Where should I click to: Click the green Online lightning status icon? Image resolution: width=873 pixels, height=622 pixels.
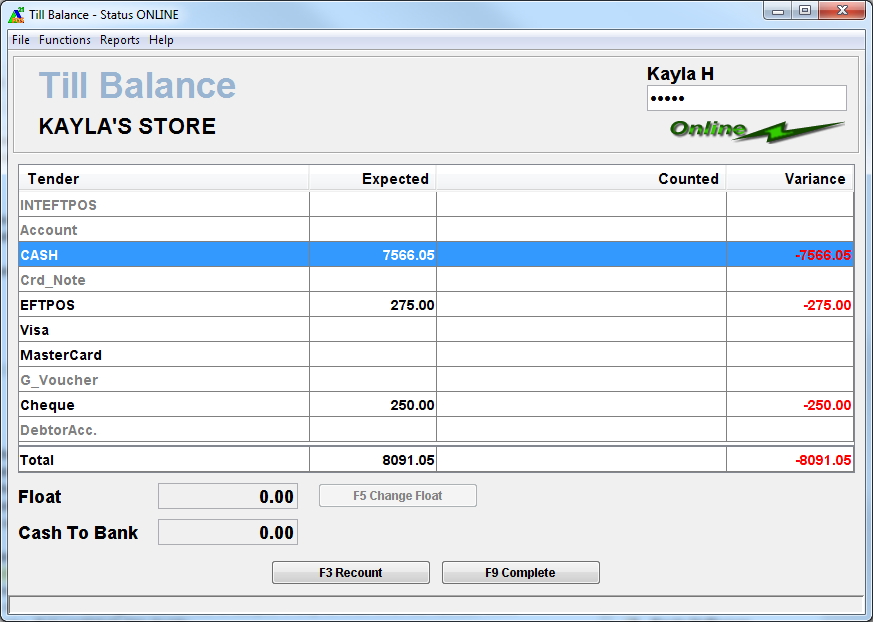click(757, 130)
